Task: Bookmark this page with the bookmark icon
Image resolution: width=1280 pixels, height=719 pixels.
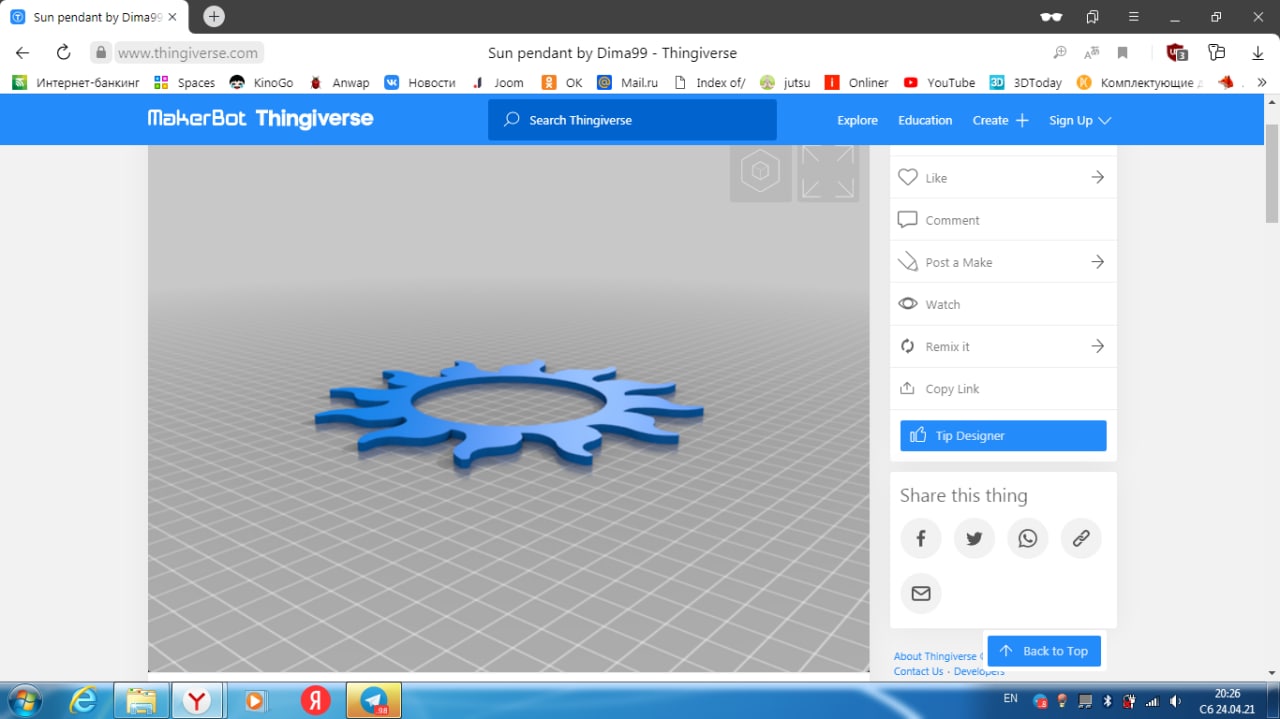Action: [1123, 53]
